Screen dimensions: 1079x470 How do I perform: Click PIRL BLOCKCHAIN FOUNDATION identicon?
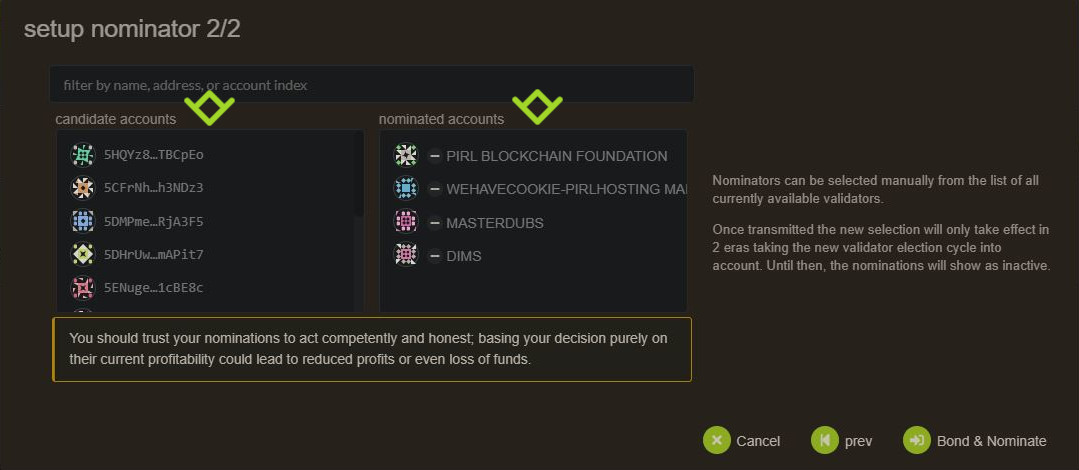(x=405, y=155)
